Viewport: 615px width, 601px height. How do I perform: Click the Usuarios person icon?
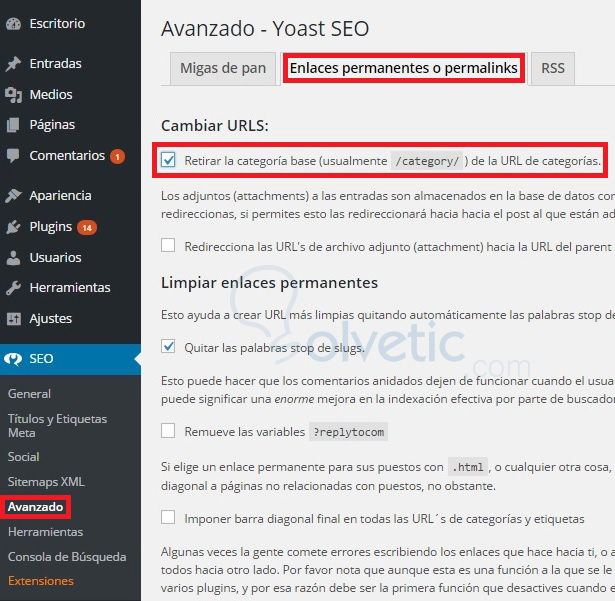click(x=13, y=258)
